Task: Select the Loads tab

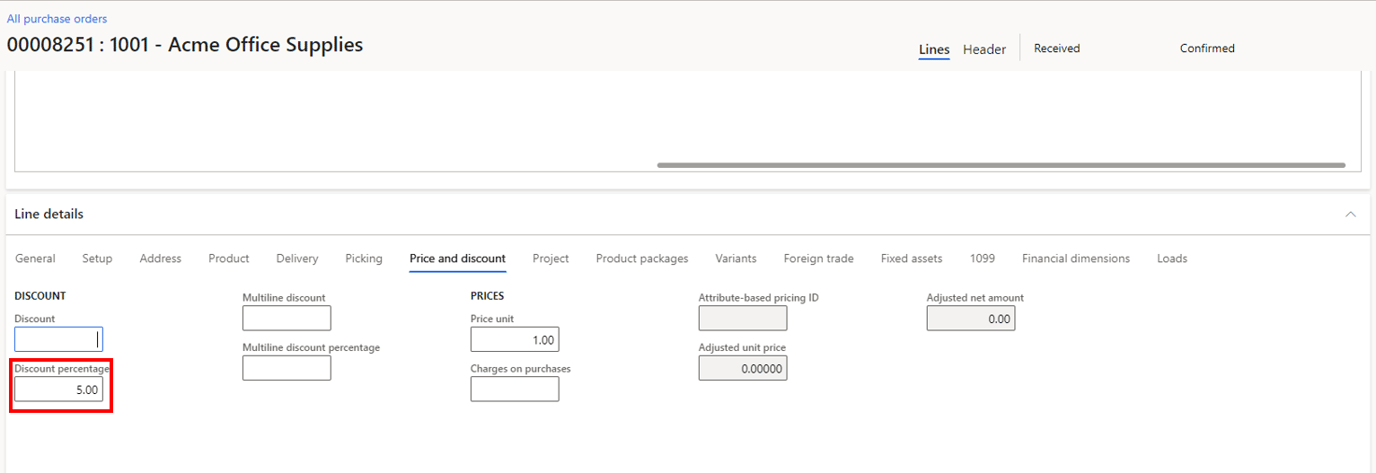Action: 1171,258
